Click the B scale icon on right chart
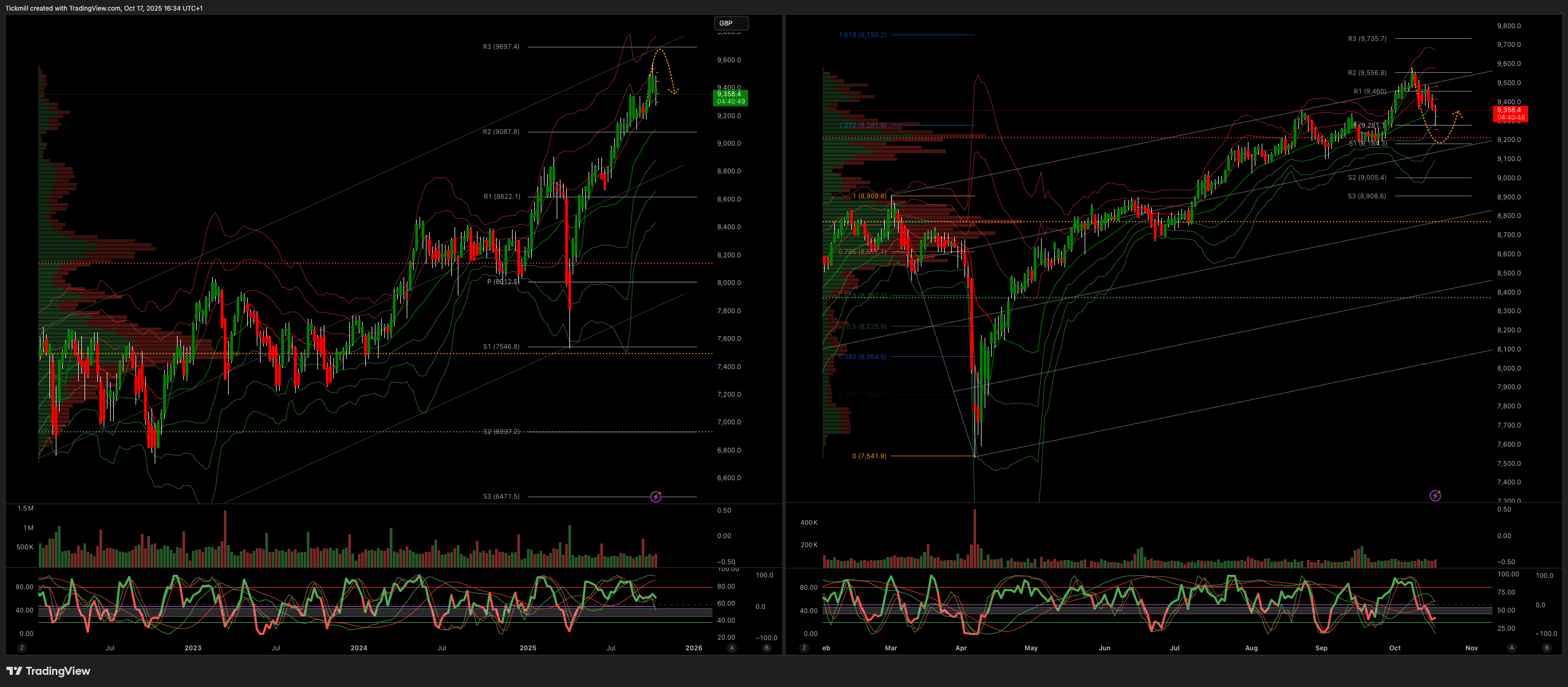Screen dimensions: 1568x687 (x=1547, y=648)
